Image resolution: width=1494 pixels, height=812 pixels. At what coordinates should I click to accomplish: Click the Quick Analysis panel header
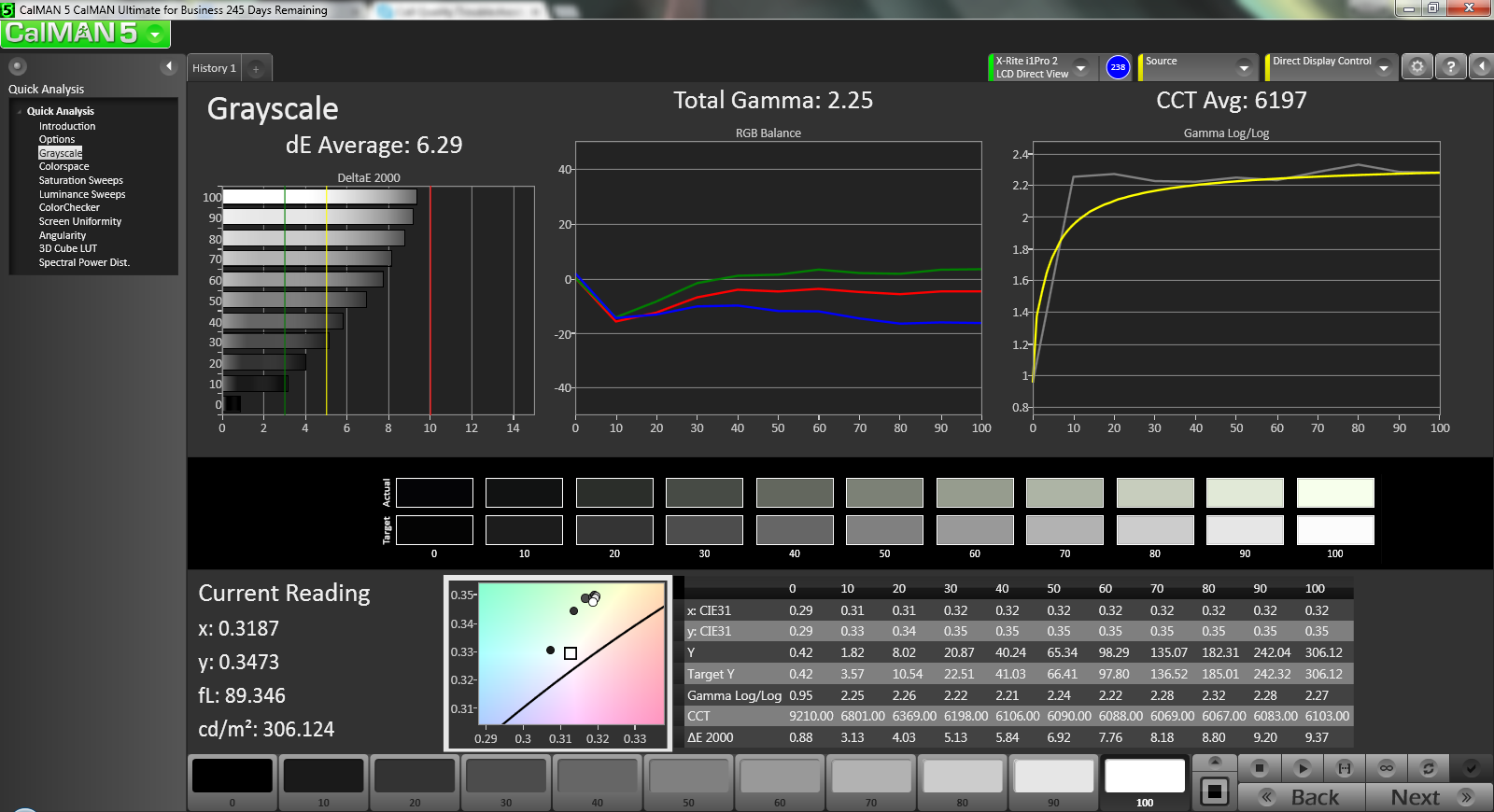tap(46, 90)
